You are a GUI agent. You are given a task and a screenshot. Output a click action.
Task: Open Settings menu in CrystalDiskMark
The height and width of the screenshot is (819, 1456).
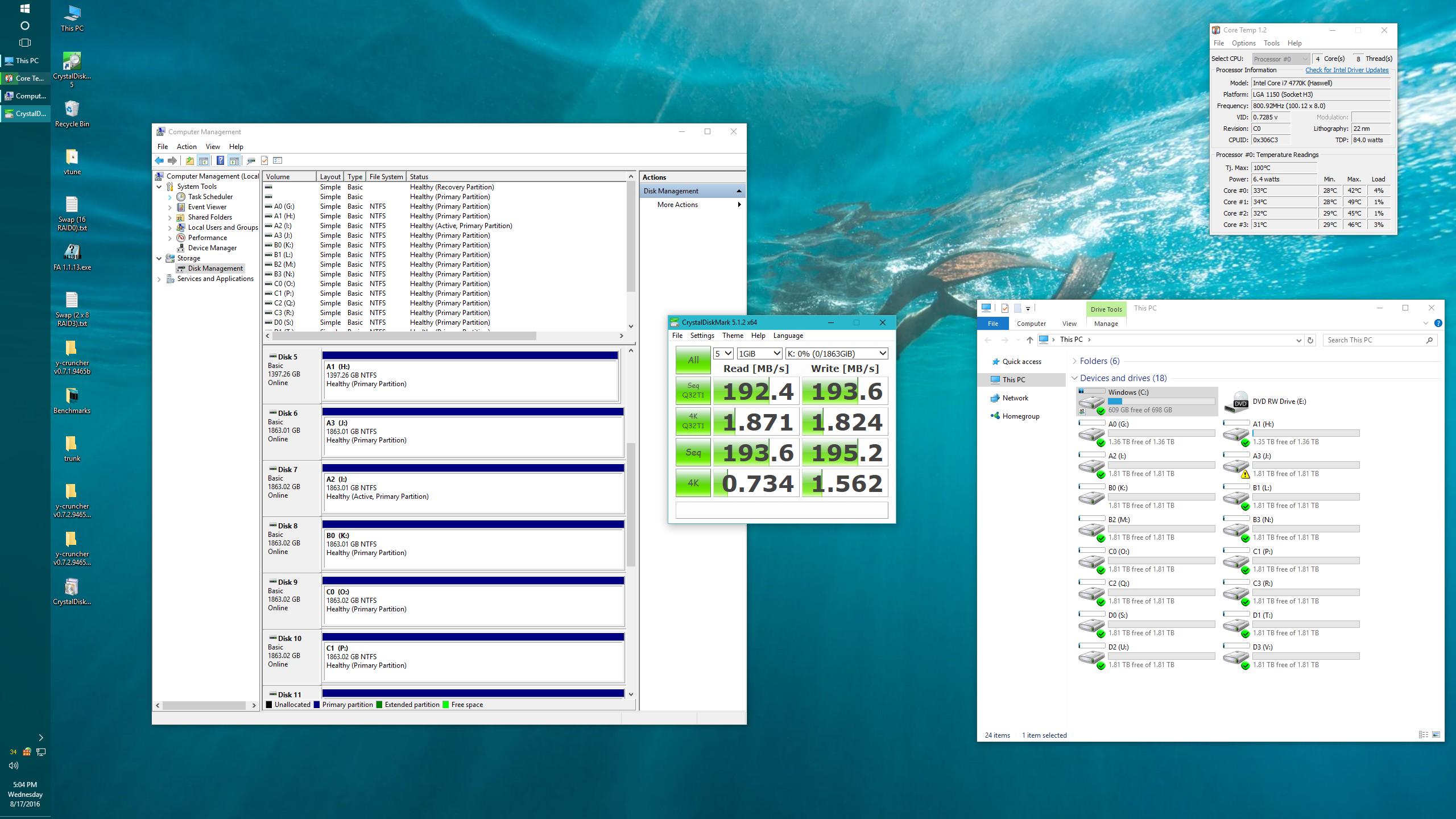tap(702, 336)
